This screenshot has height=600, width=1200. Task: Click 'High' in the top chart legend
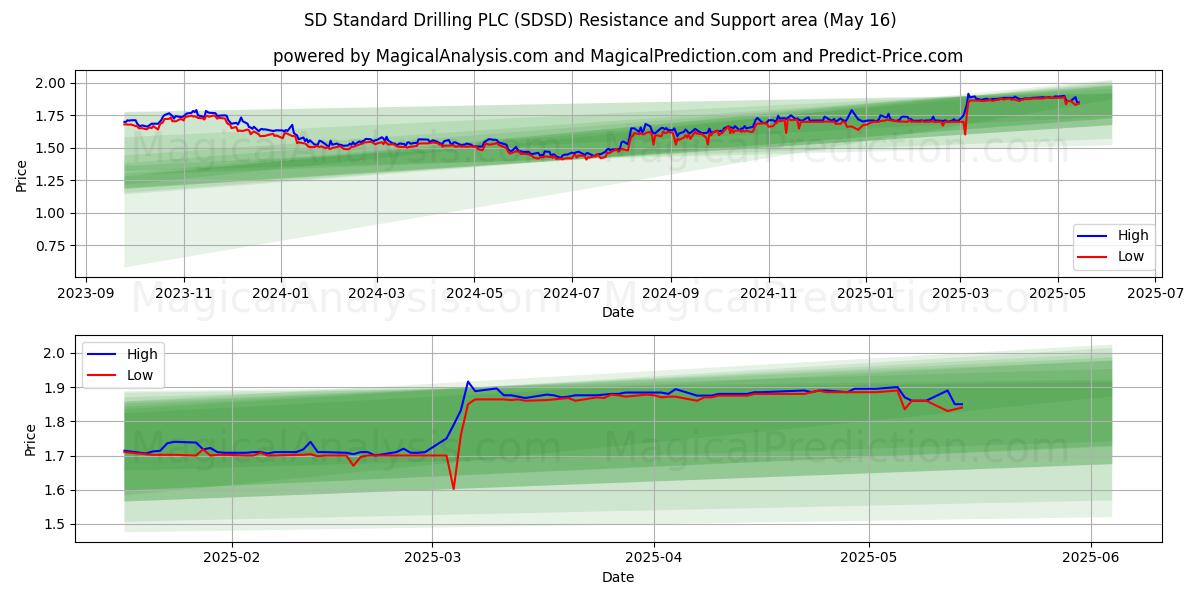point(1133,236)
